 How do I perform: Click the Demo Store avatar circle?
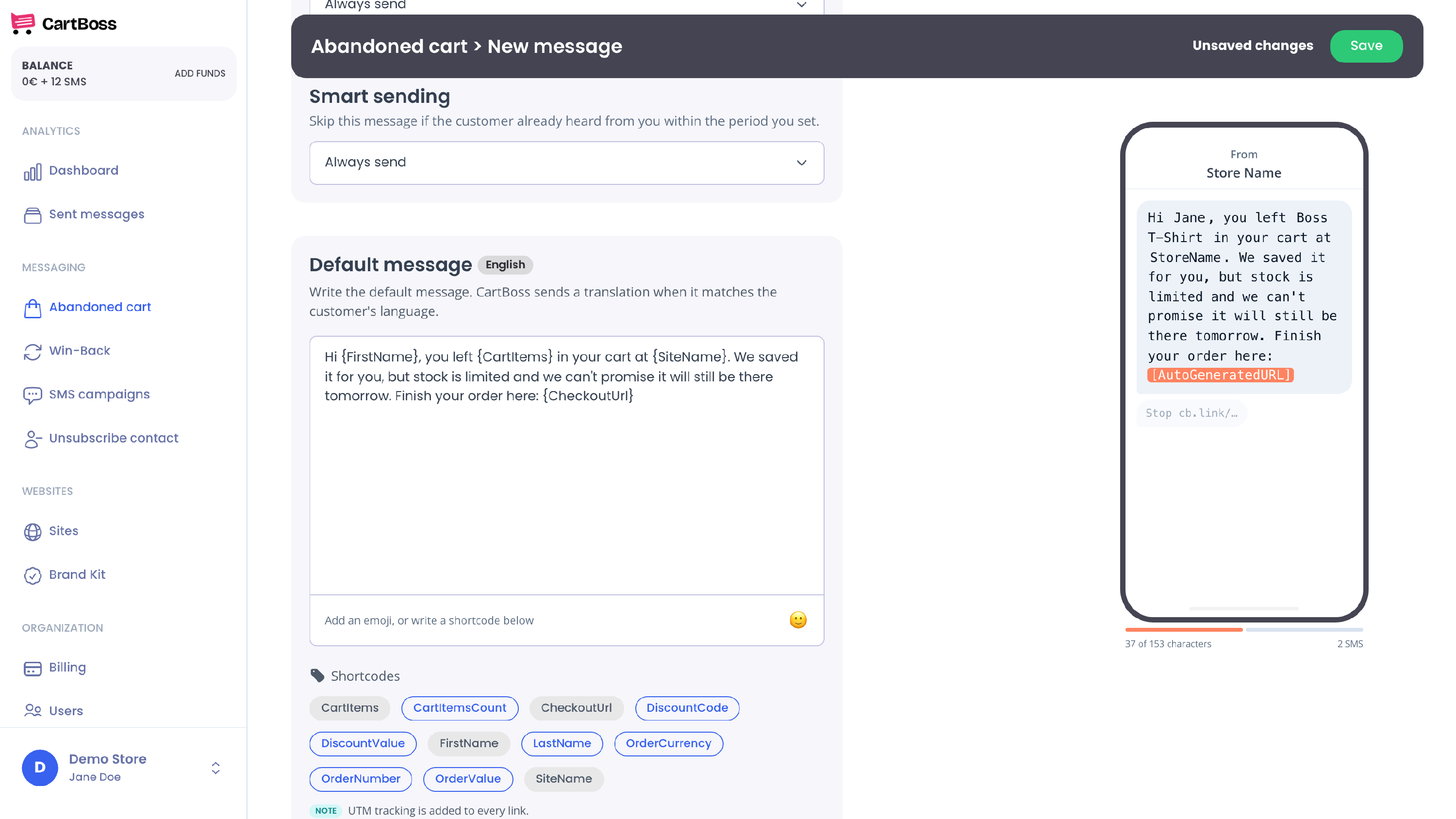coord(40,768)
